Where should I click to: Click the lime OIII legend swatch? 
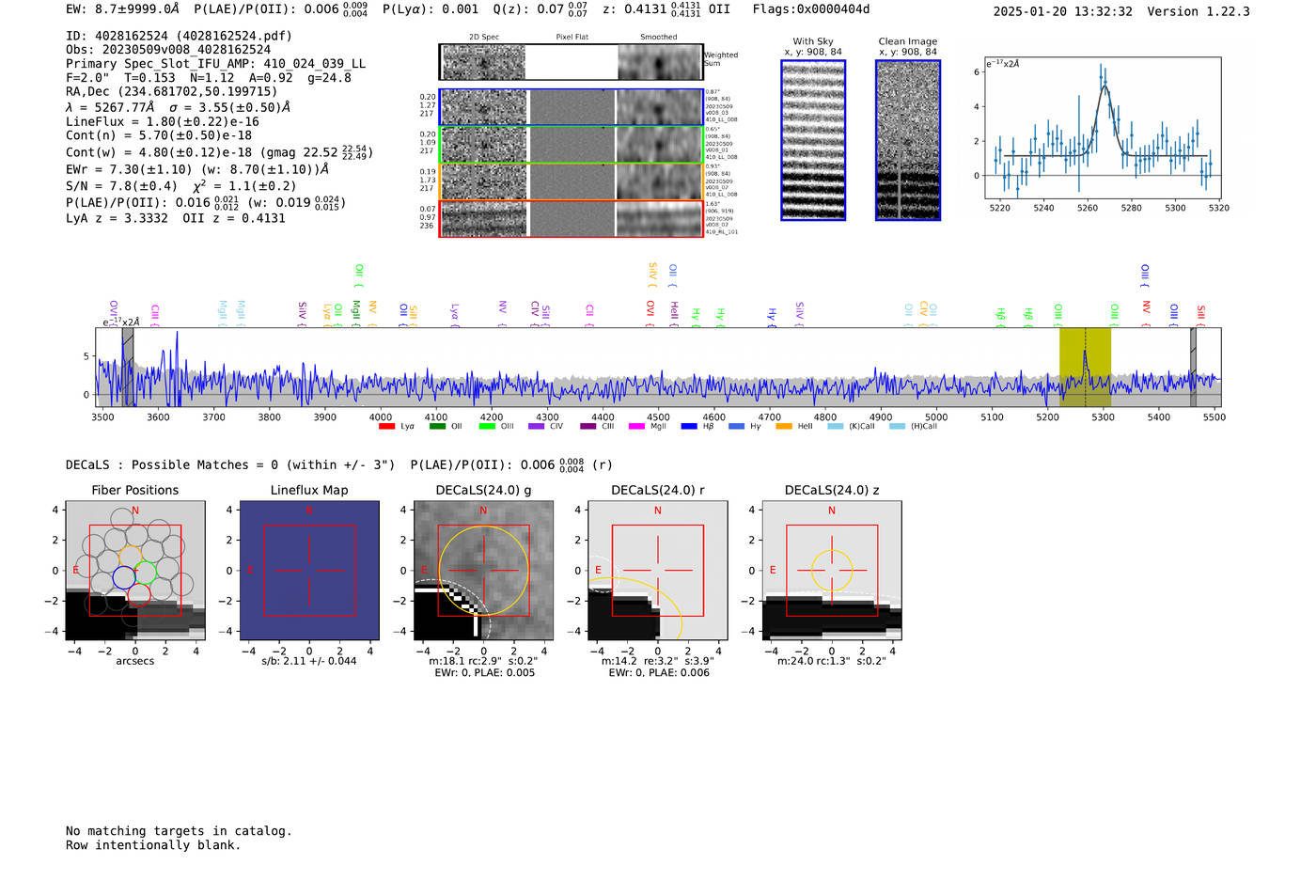point(487,427)
